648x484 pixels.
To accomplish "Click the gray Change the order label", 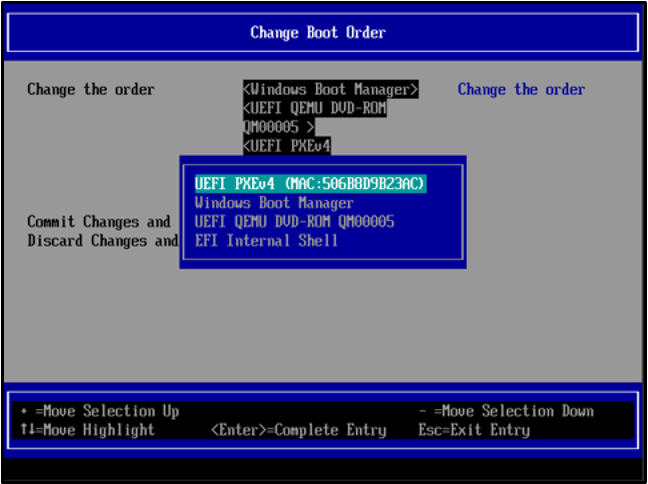I will click(91, 89).
